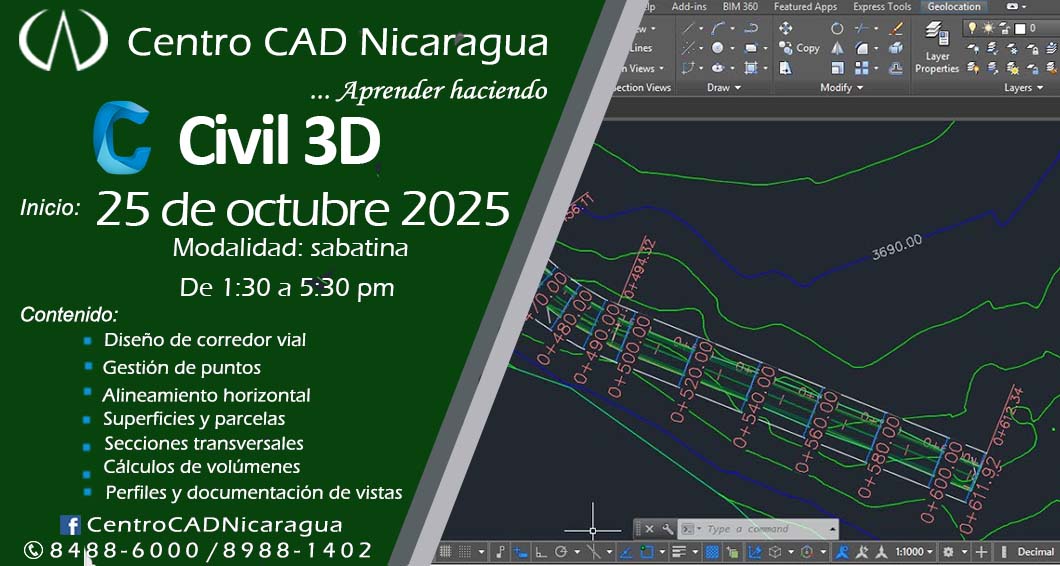1060x566 pixels.
Task: Click the Copy button in Modify panel
Action: point(800,48)
